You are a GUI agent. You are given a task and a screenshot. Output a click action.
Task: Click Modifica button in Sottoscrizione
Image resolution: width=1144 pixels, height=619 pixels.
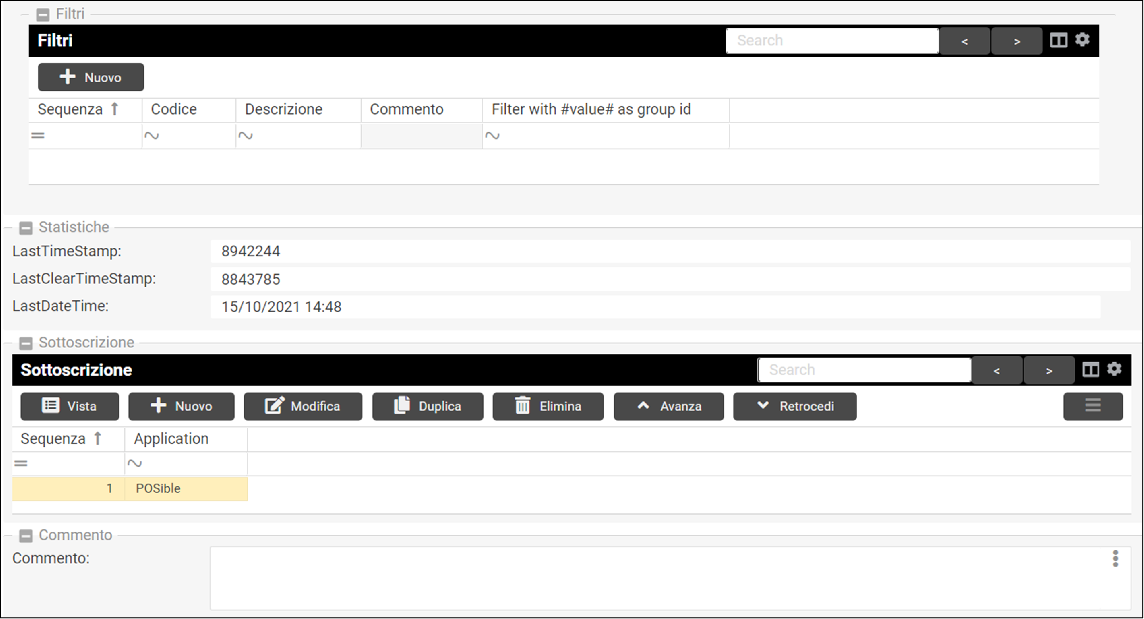click(x=302, y=406)
